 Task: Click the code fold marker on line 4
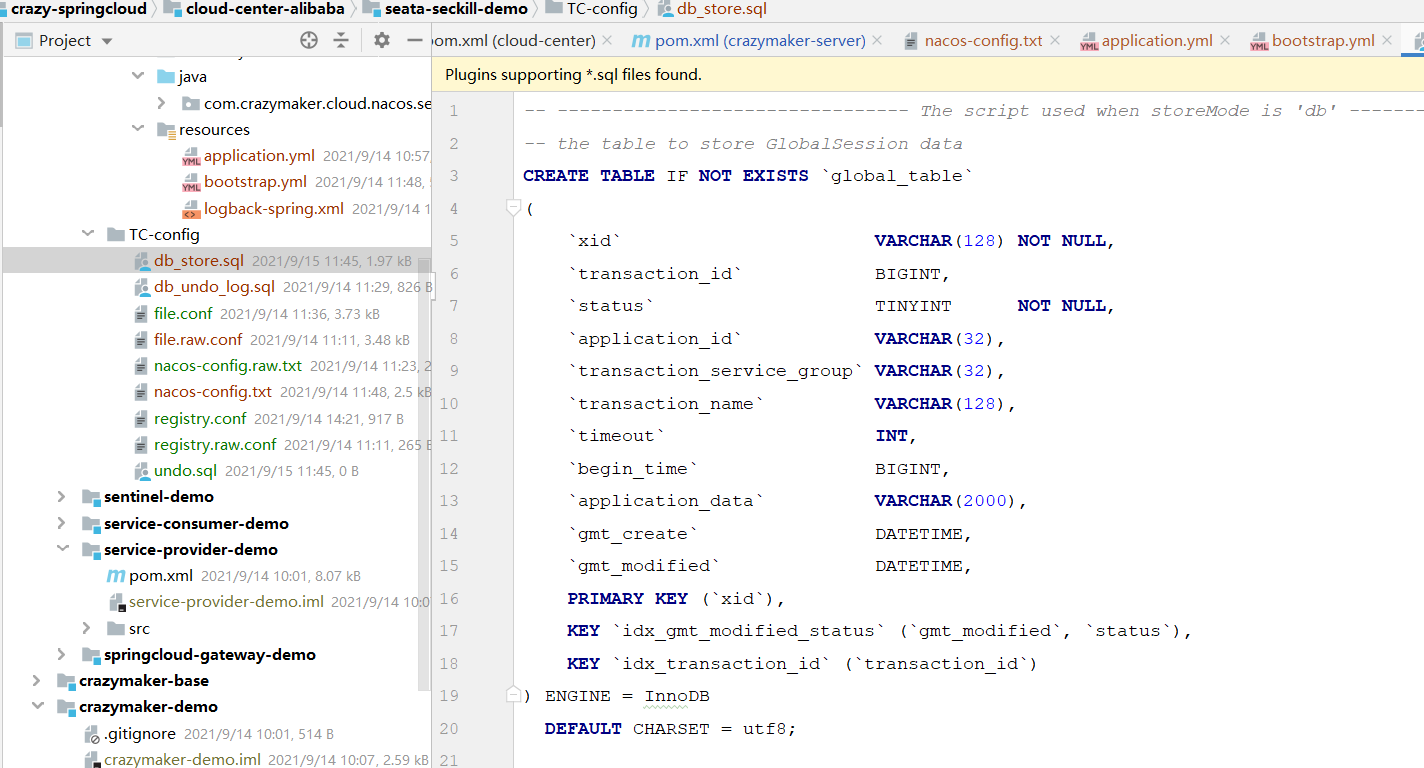[513, 208]
